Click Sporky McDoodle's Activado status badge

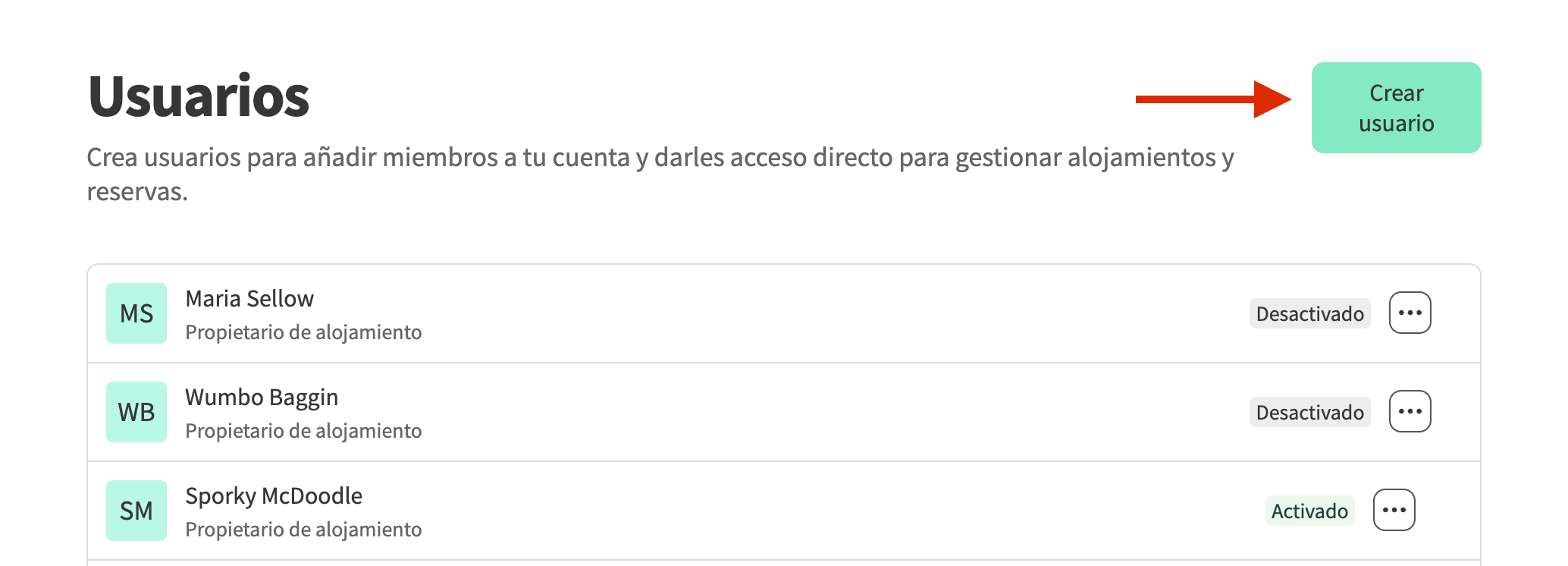click(x=1309, y=511)
